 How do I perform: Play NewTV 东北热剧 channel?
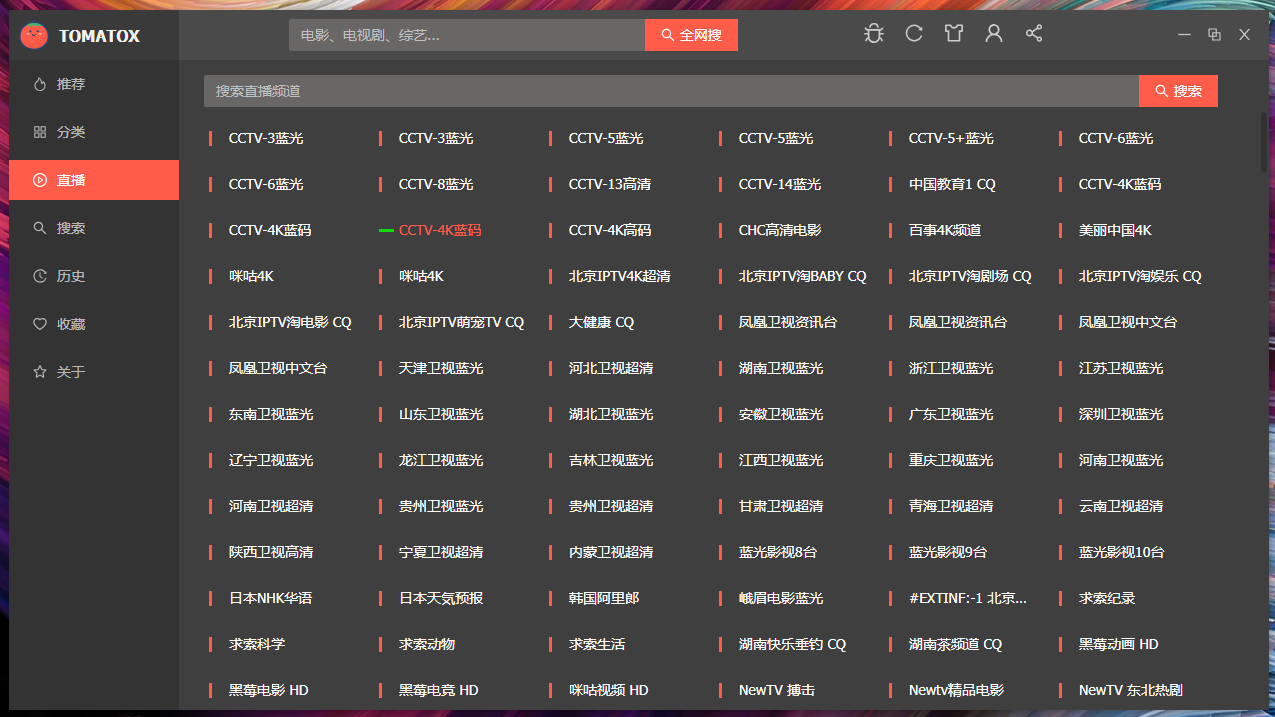(1131, 690)
